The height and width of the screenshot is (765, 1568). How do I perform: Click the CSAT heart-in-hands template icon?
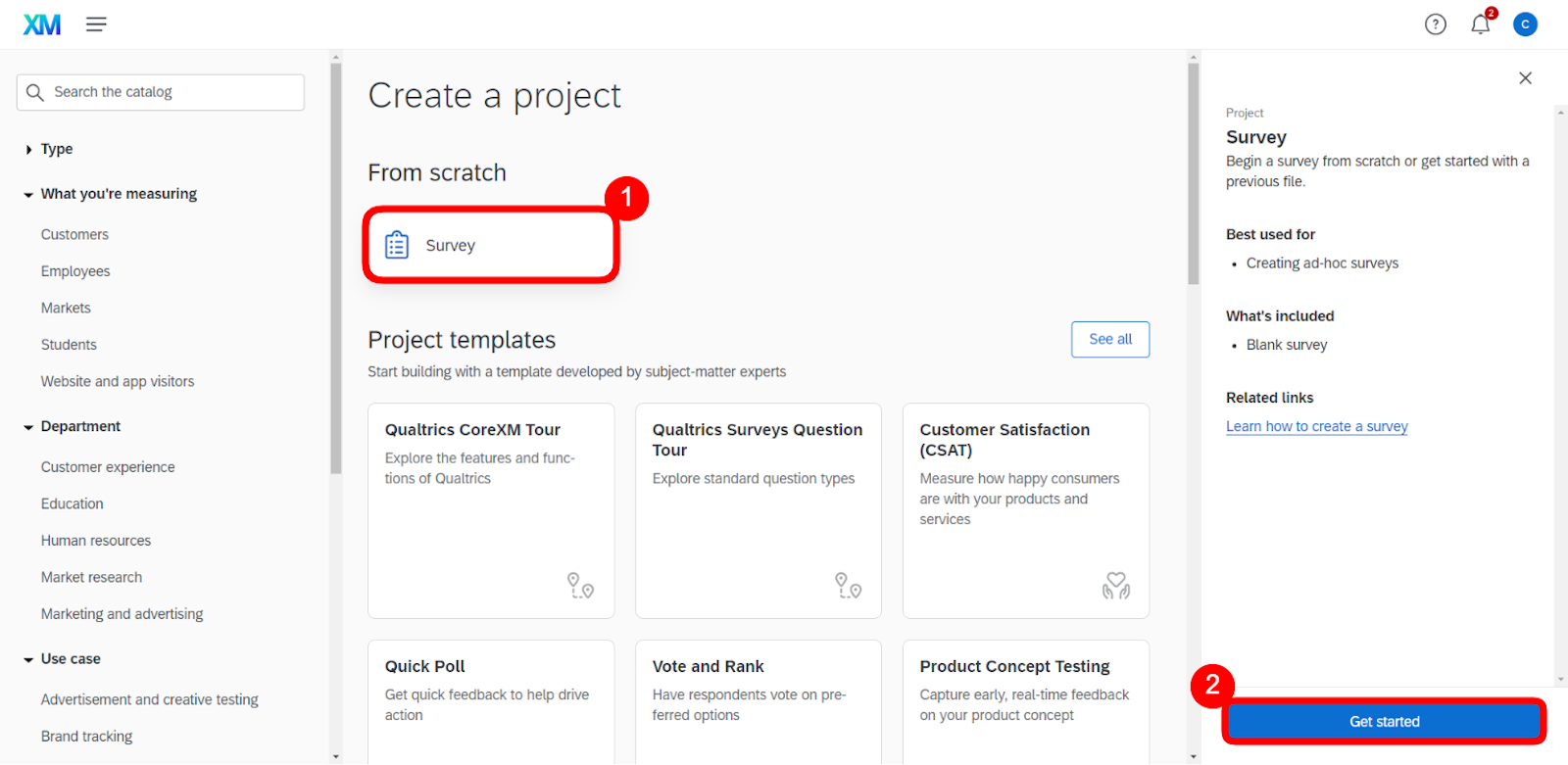1115,586
